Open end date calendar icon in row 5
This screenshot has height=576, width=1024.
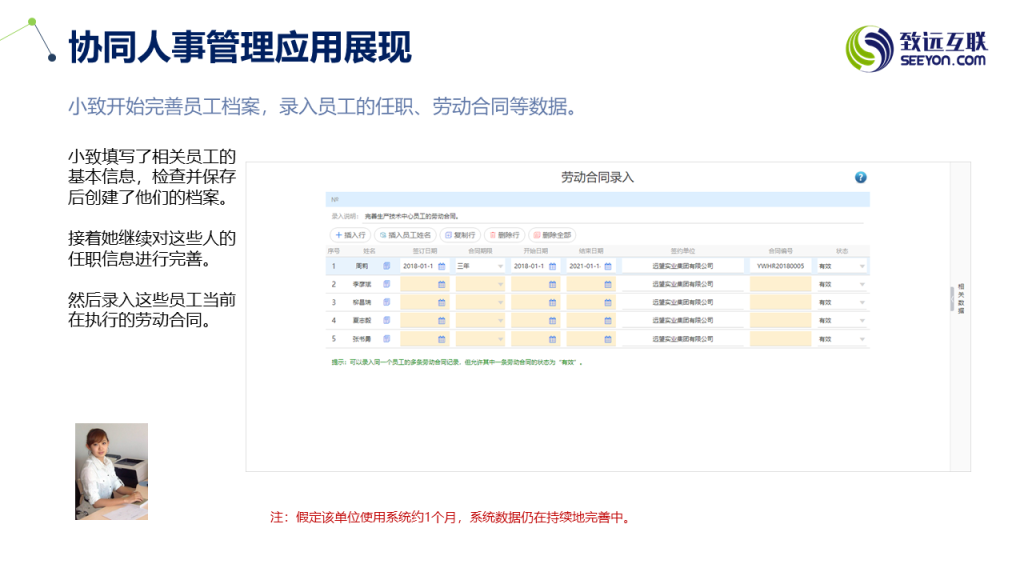coord(608,338)
